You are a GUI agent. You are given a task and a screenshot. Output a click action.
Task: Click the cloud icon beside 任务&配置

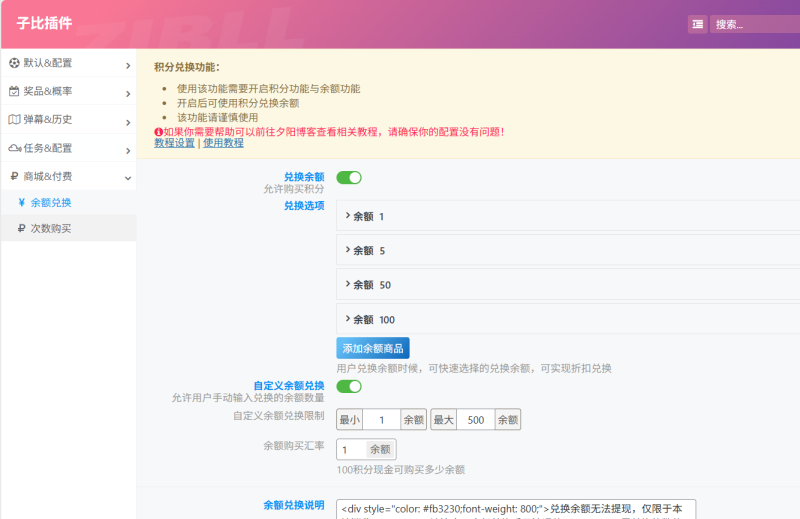coord(15,148)
